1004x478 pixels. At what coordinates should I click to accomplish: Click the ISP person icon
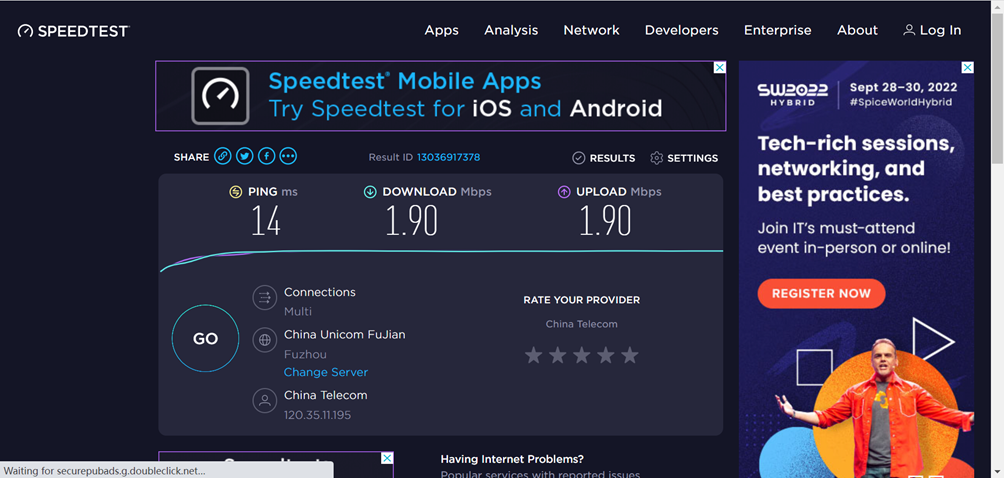(x=264, y=401)
